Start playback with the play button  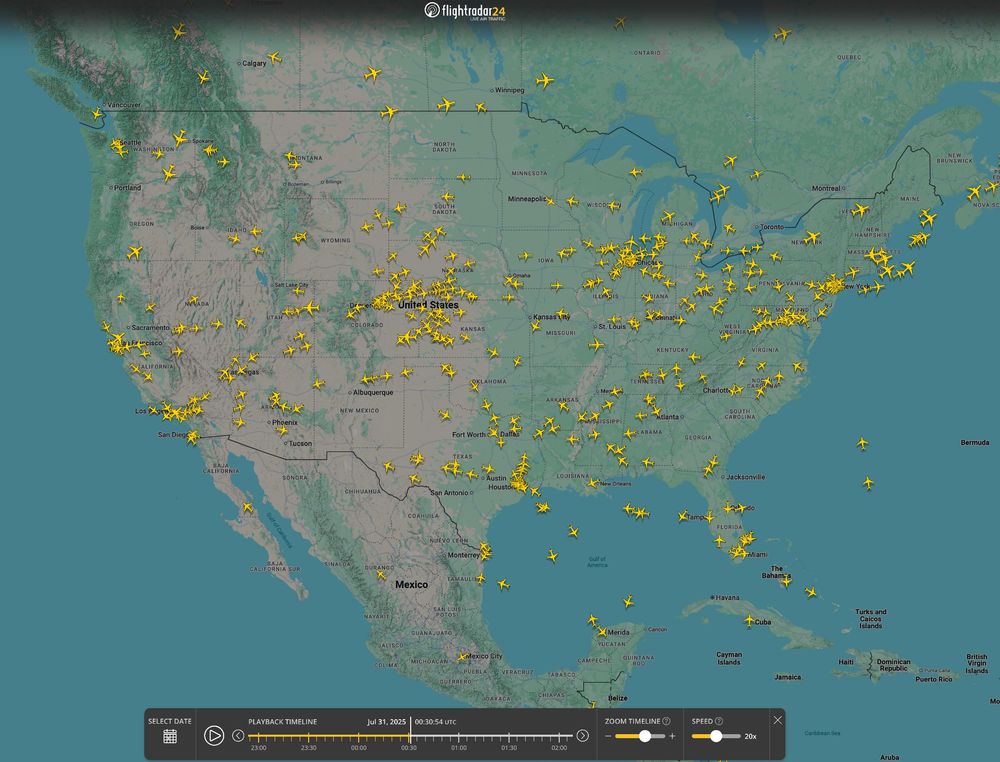click(x=214, y=736)
